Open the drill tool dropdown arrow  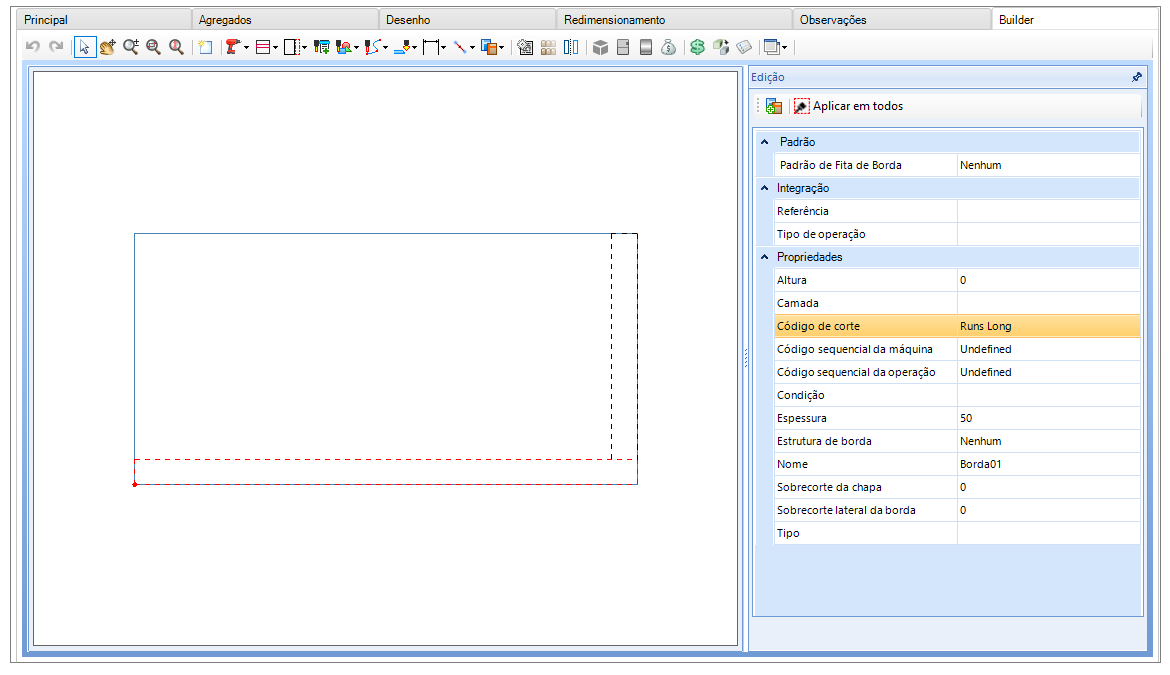click(246, 48)
